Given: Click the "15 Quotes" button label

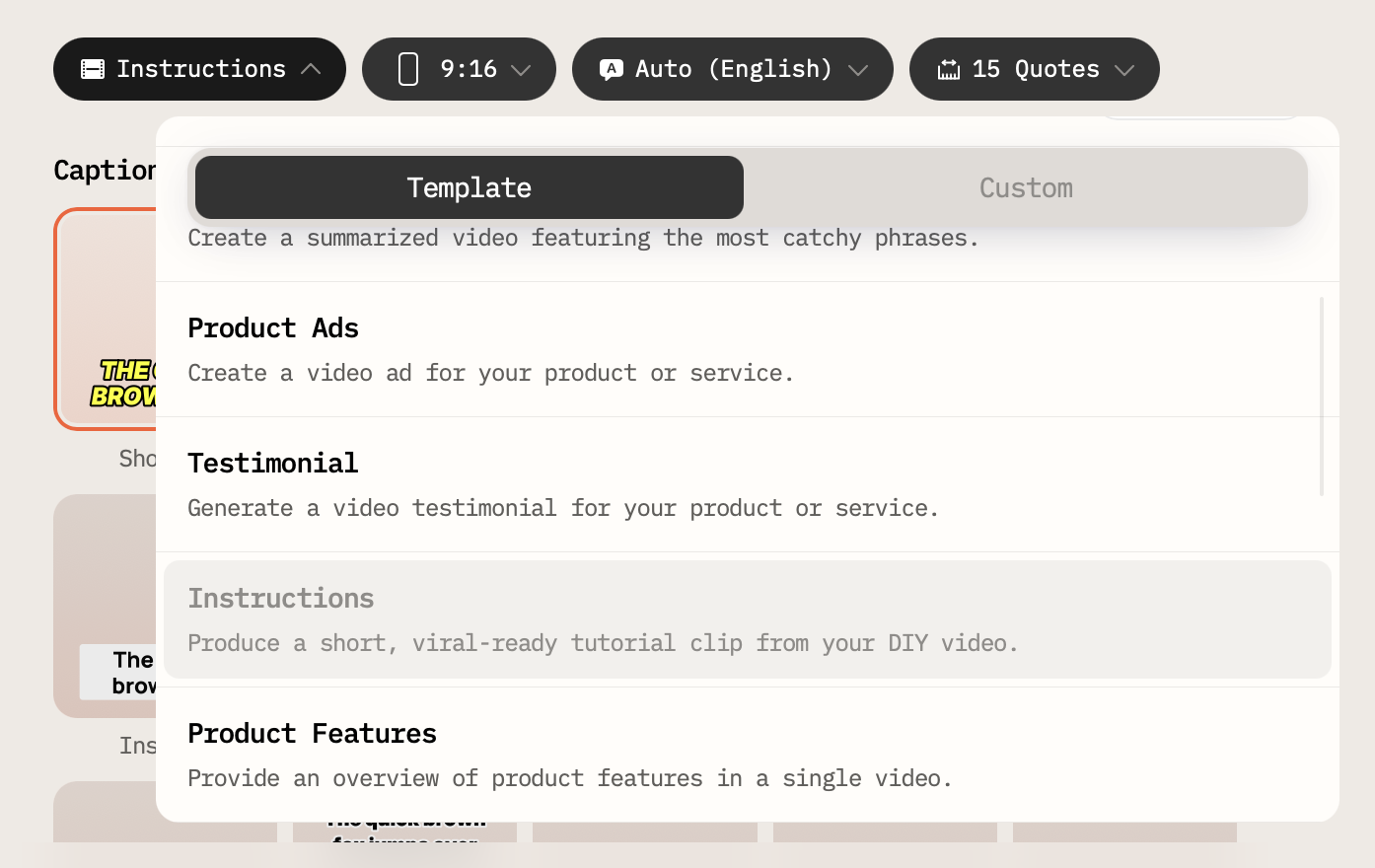Looking at the screenshot, I should 1035,69.
